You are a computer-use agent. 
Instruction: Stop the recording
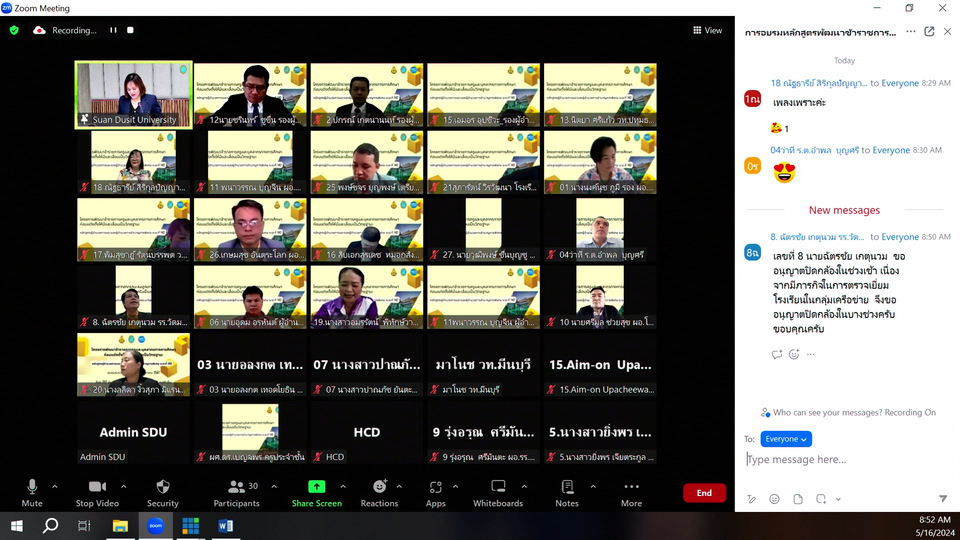(130, 30)
